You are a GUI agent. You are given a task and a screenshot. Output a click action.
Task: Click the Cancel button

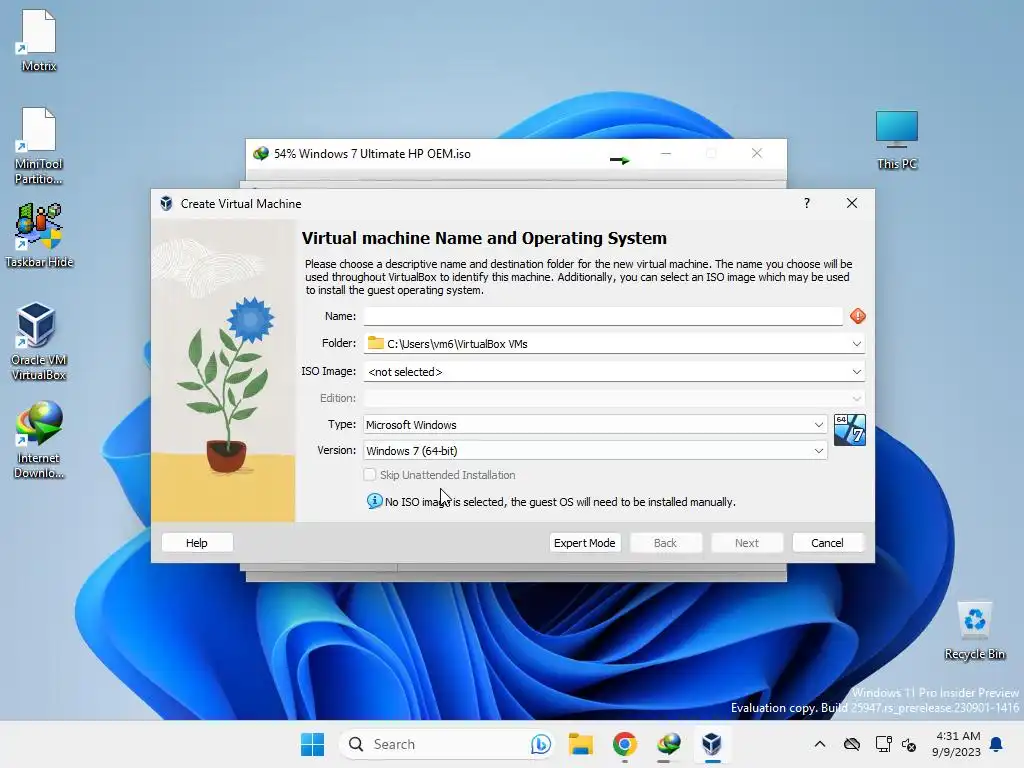pos(827,543)
